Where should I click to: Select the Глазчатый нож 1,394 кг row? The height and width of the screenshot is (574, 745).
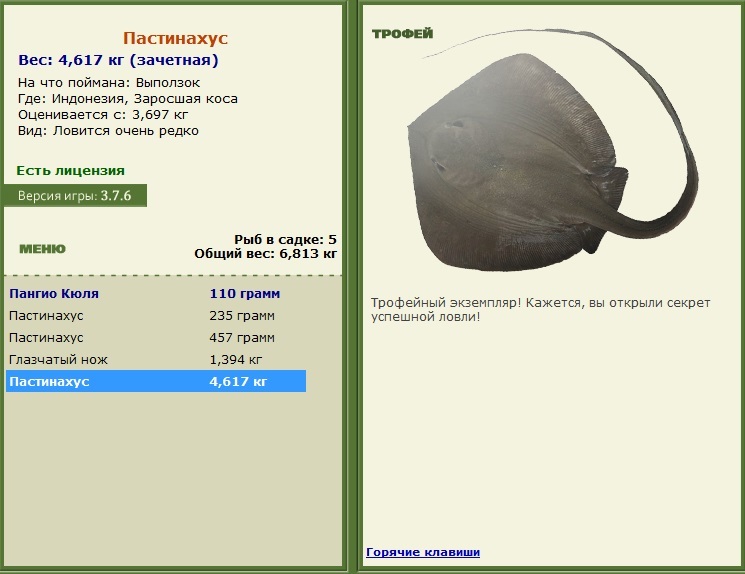tap(156, 359)
